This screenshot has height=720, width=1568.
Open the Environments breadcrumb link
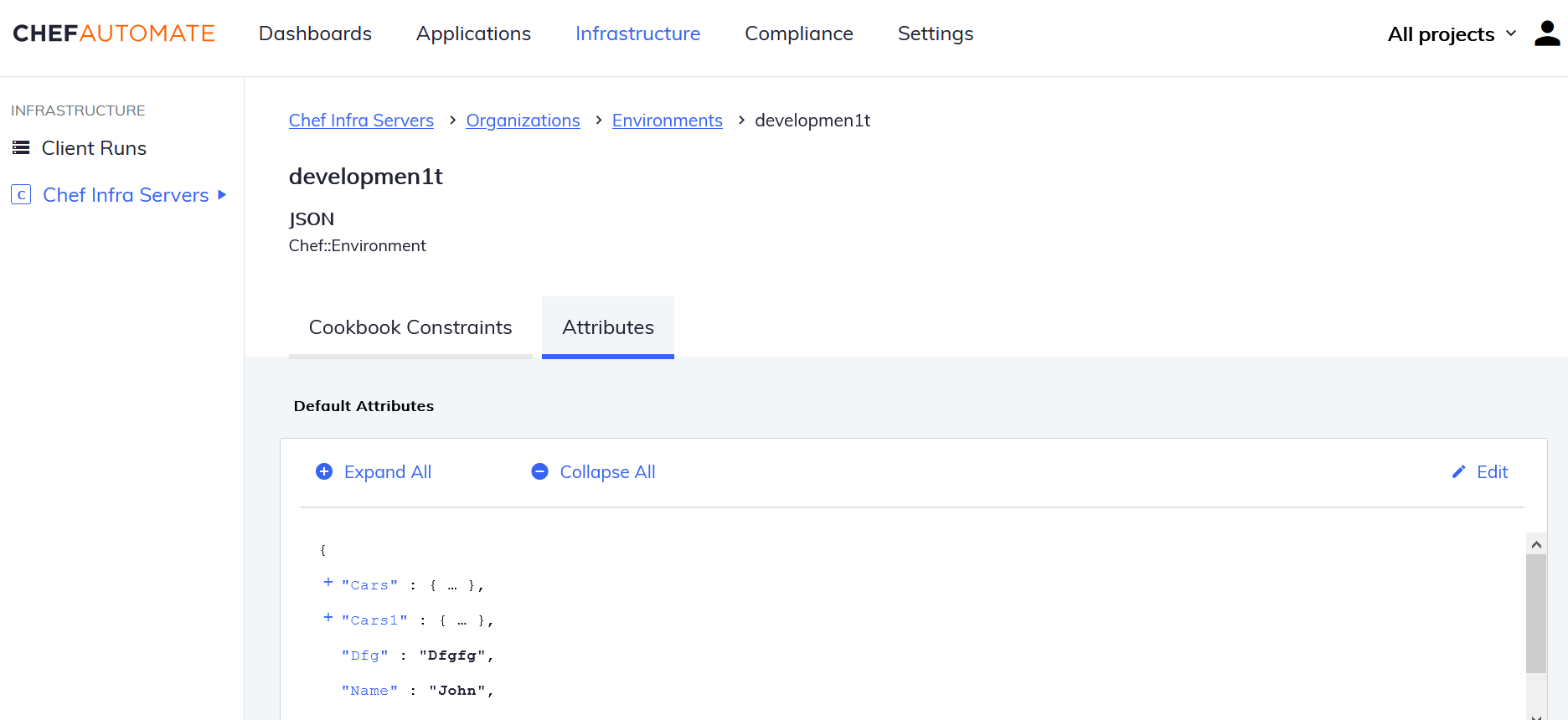[667, 121]
